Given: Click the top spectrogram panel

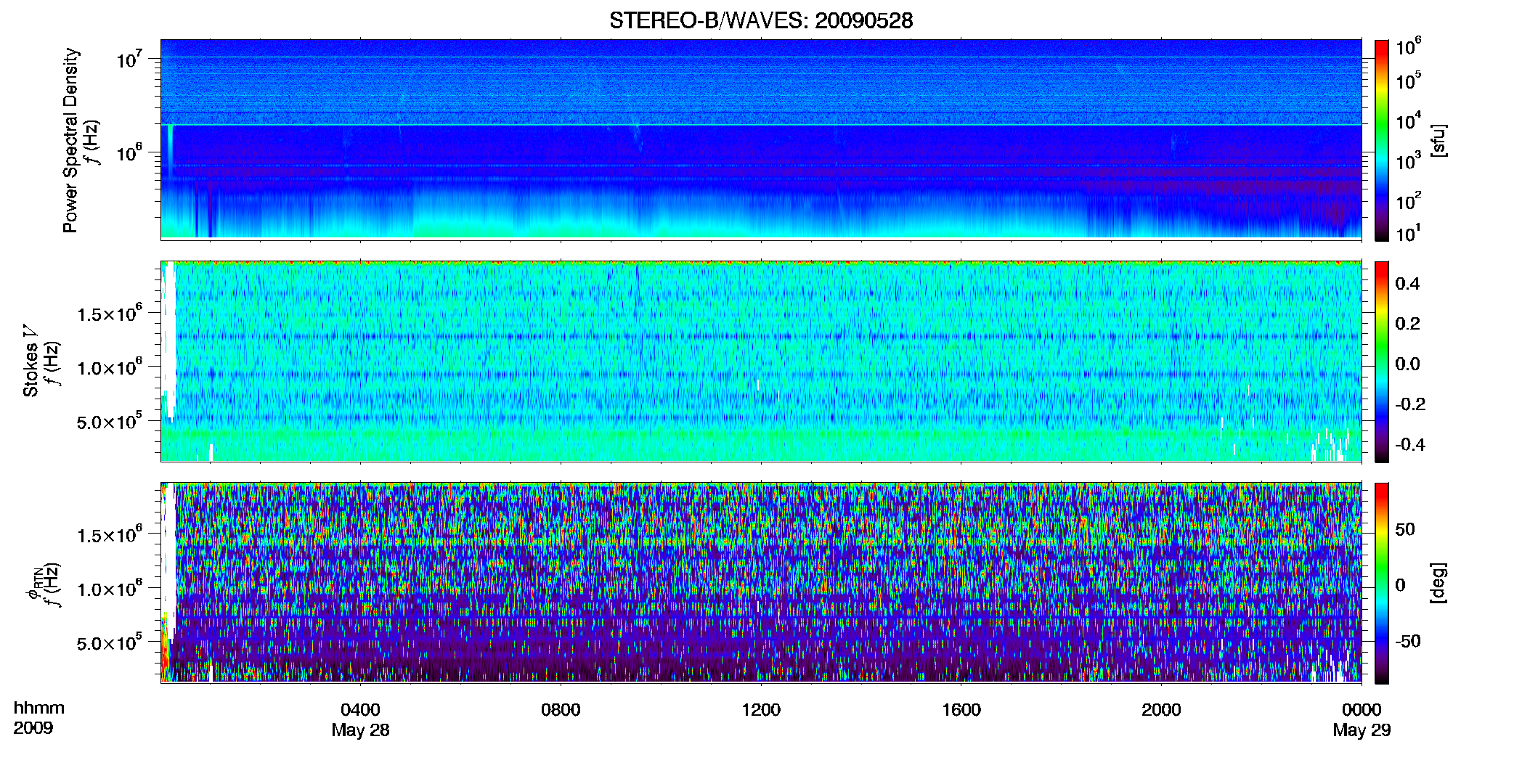Looking at the screenshot, I should coord(761,139).
